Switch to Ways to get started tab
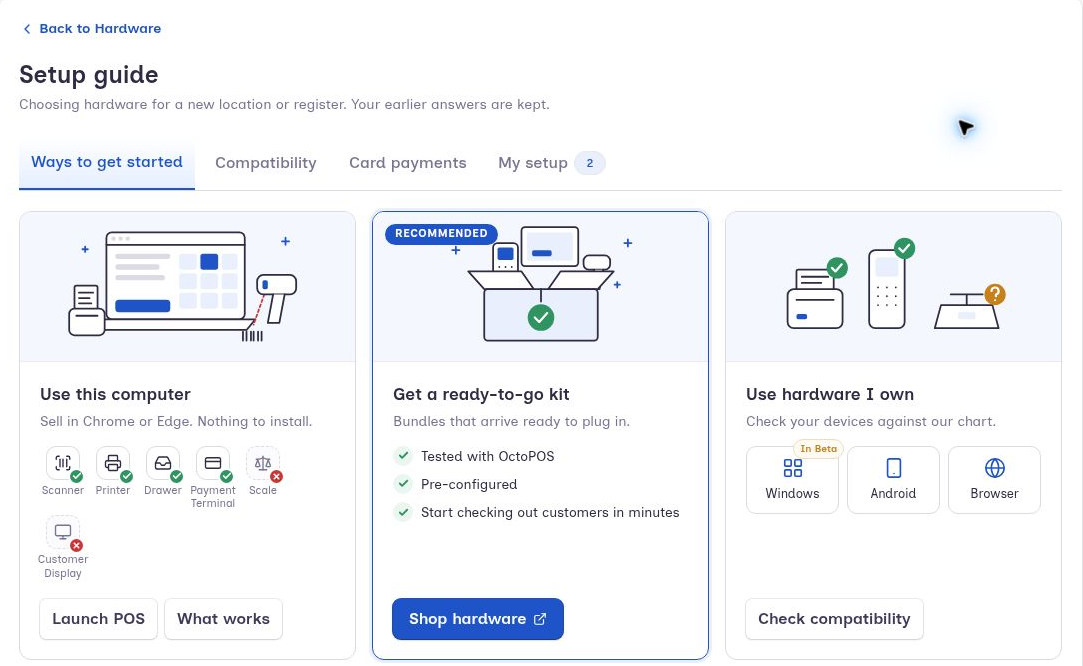 pyautogui.click(x=107, y=162)
